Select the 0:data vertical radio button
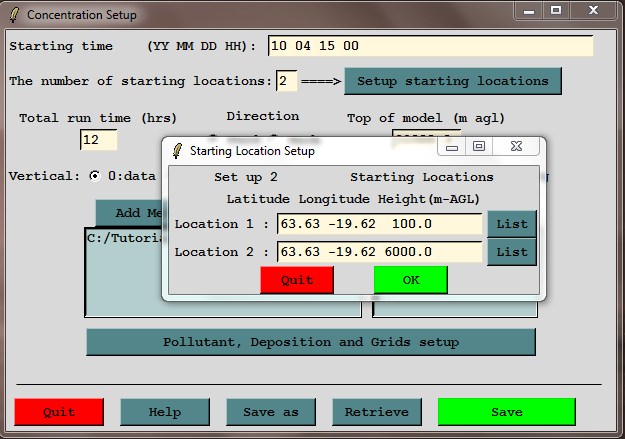The width and height of the screenshot is (625, 439). (95, 176)
